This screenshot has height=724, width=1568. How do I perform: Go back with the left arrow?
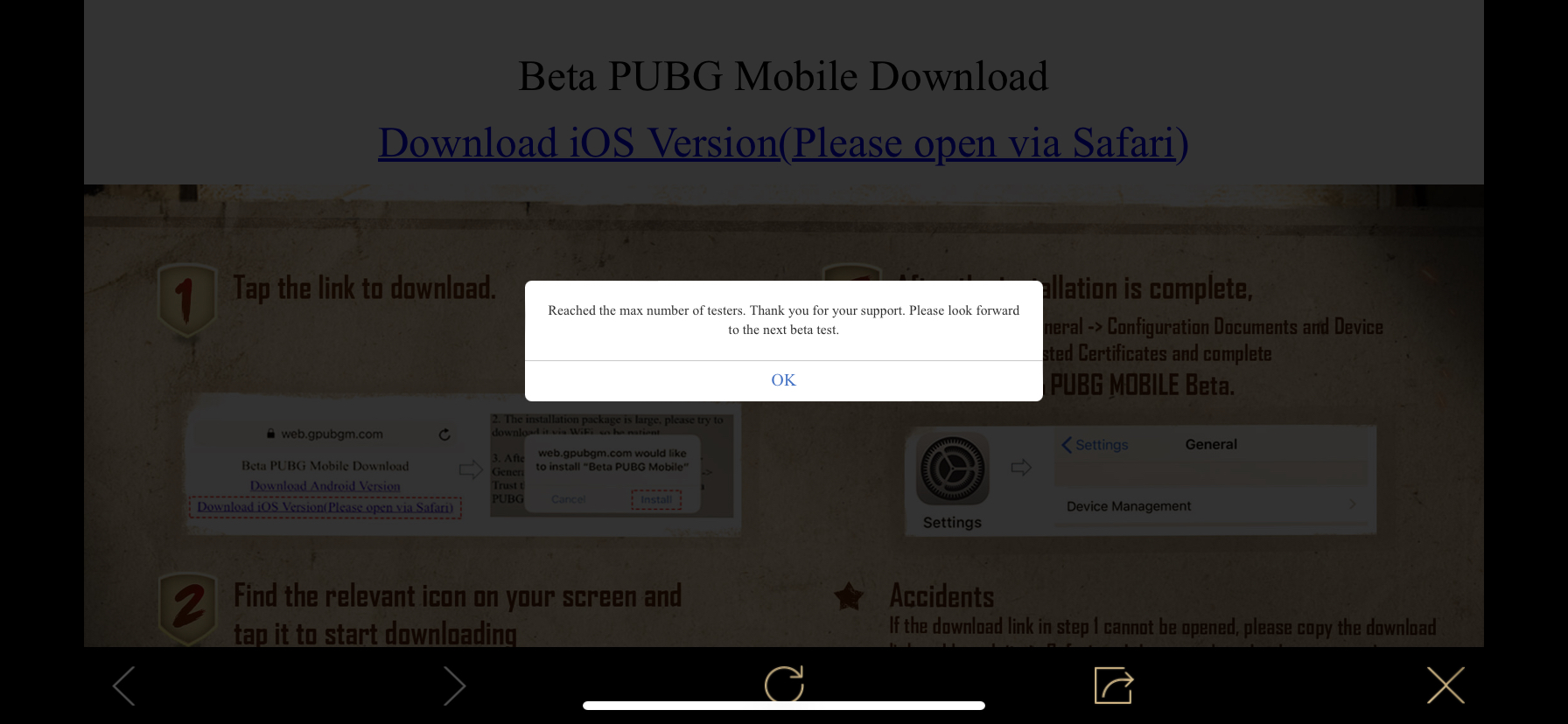[124, 686]
